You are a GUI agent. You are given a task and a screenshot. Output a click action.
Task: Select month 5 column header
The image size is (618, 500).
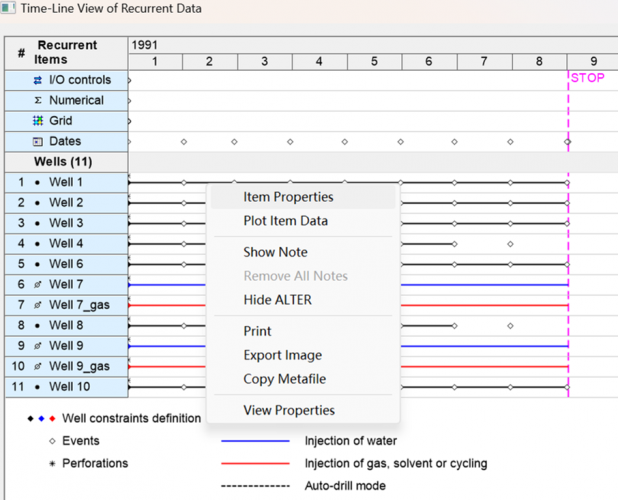click(x=374, y=62)
